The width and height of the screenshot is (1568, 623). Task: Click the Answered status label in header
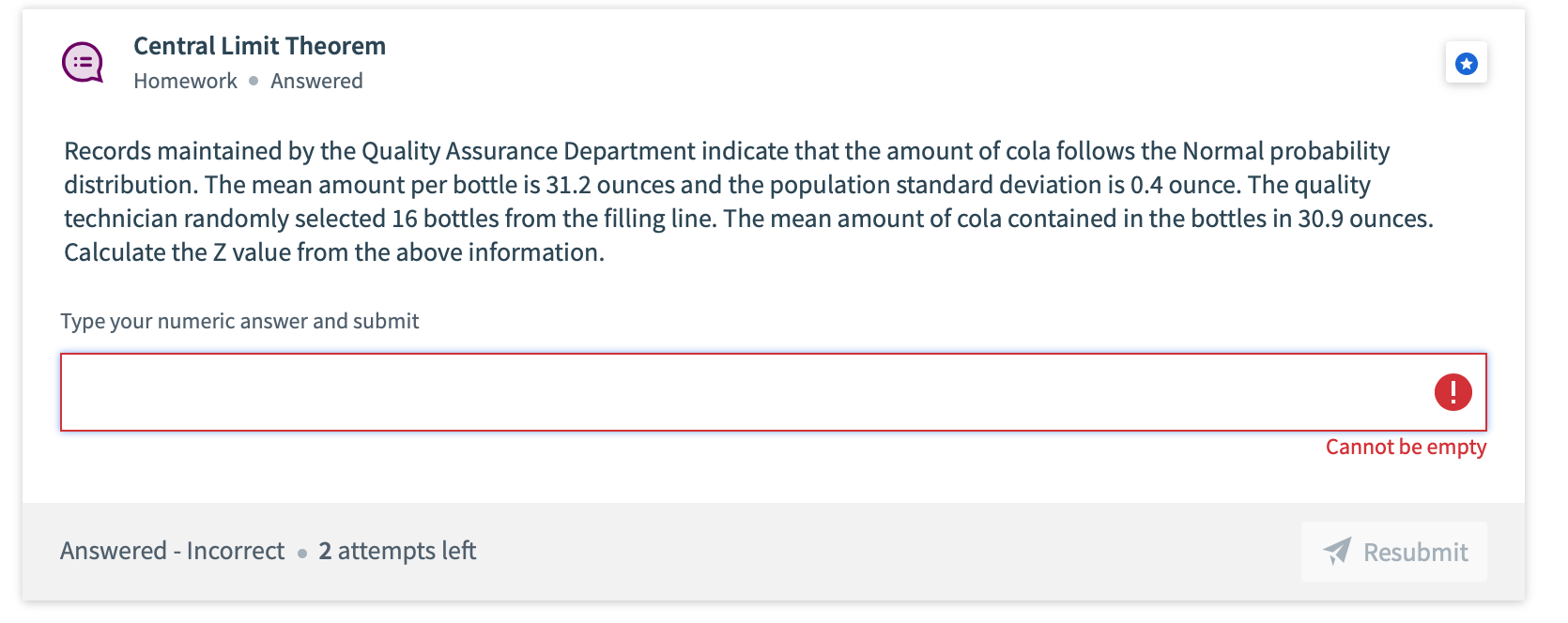point(316,81)
